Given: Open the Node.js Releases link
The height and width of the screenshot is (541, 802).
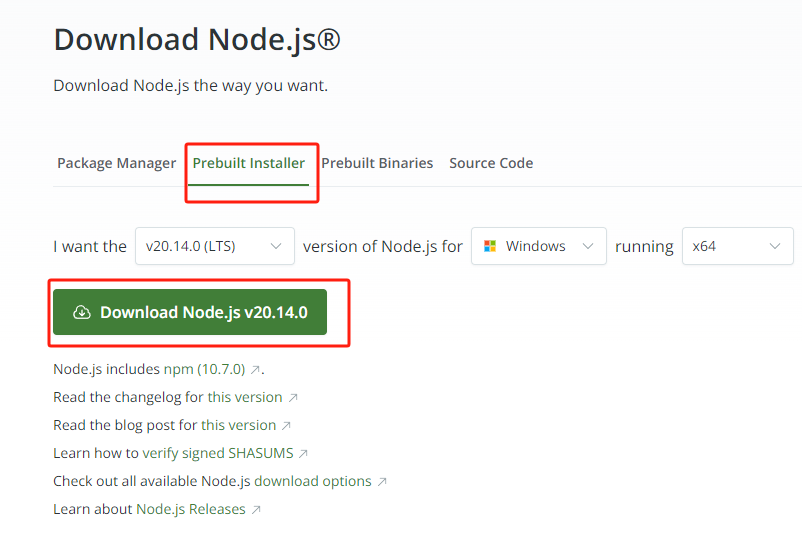Looking at the screenshot, I should 190,509.
